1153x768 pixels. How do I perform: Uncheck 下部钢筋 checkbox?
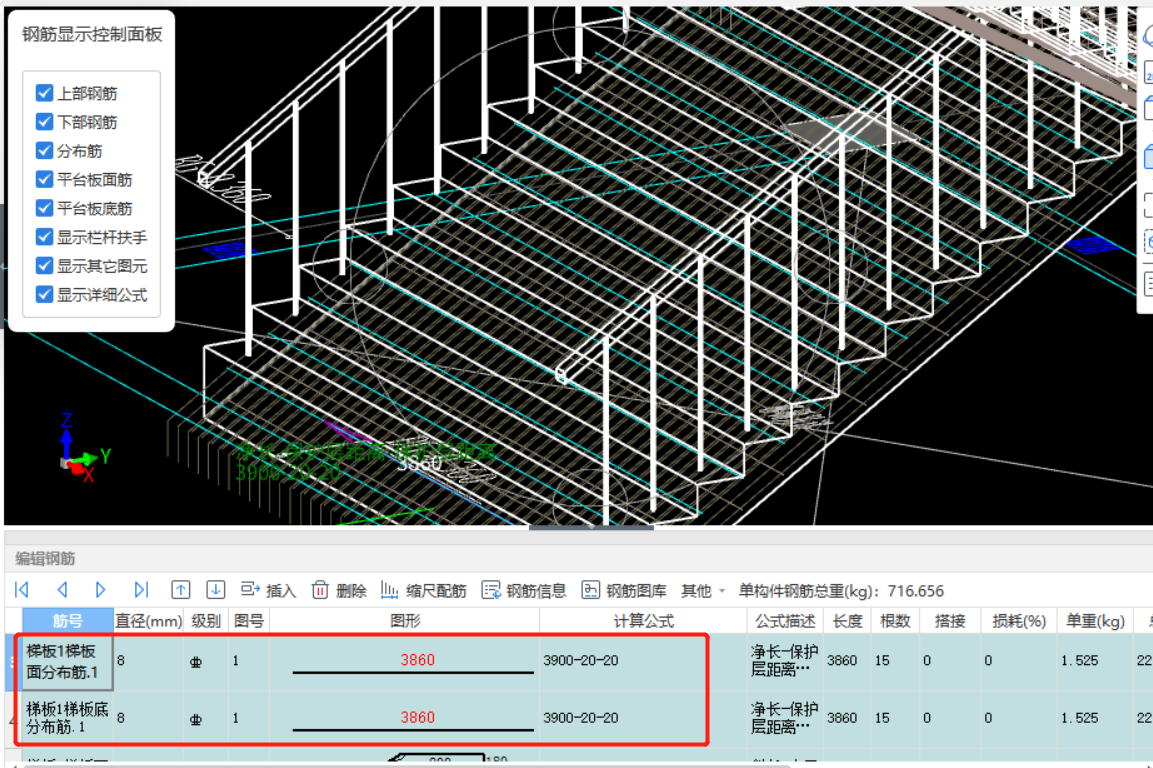tap(44, 121)
